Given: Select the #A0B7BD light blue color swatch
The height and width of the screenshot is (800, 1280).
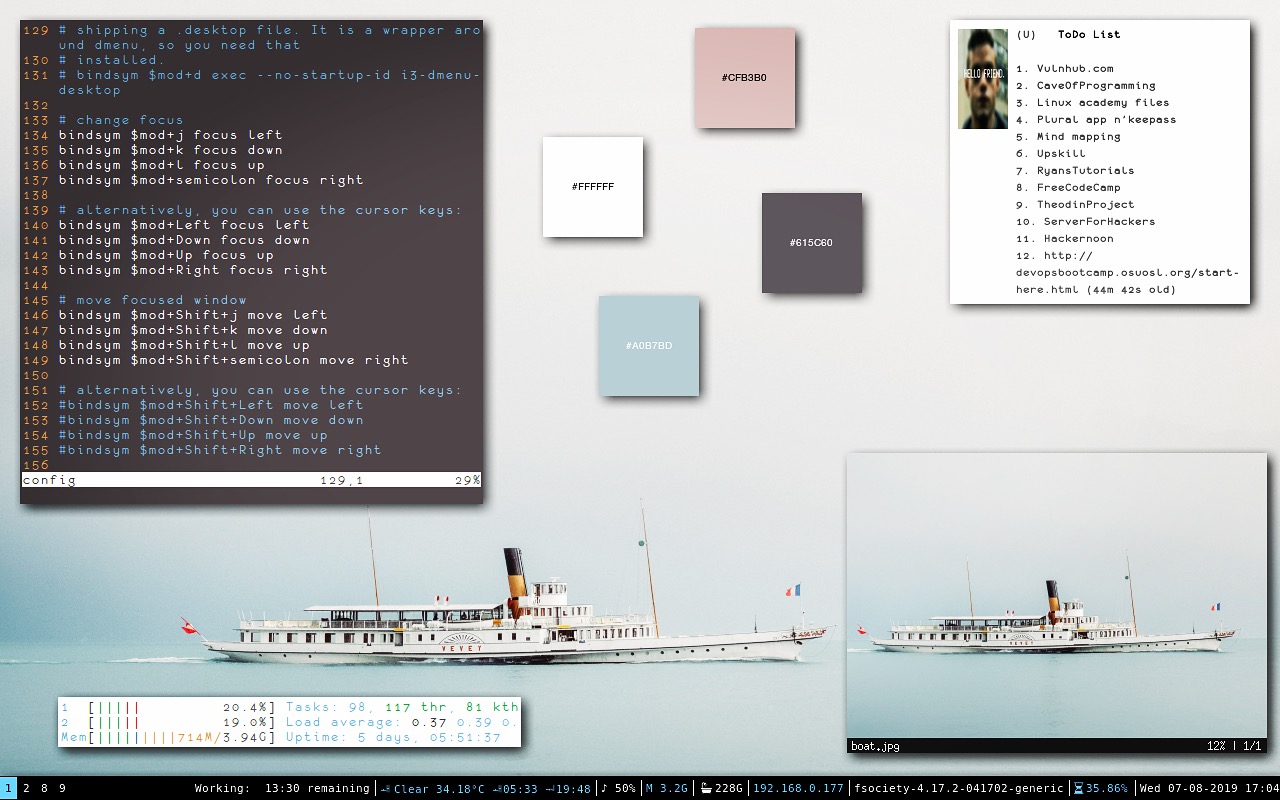Looking at the screenshot, I should click(649, 346).
